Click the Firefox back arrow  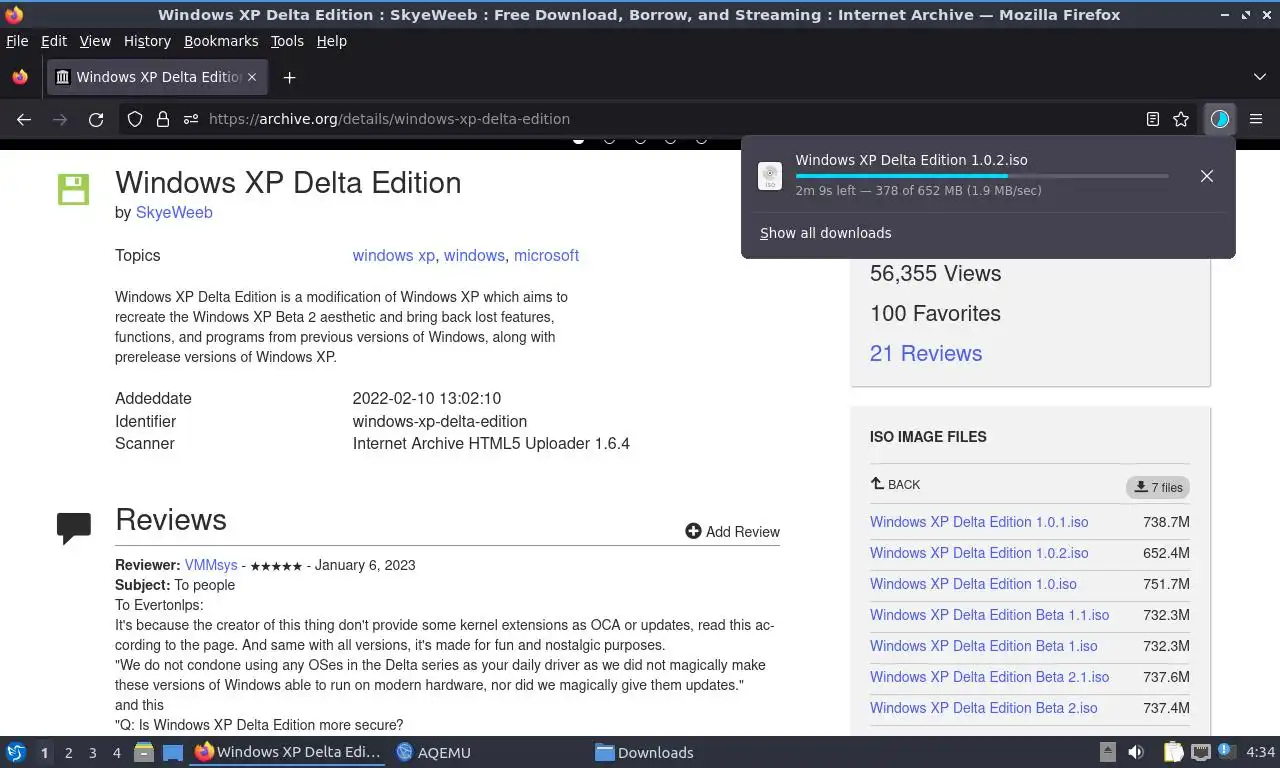[x=24, y=119]
